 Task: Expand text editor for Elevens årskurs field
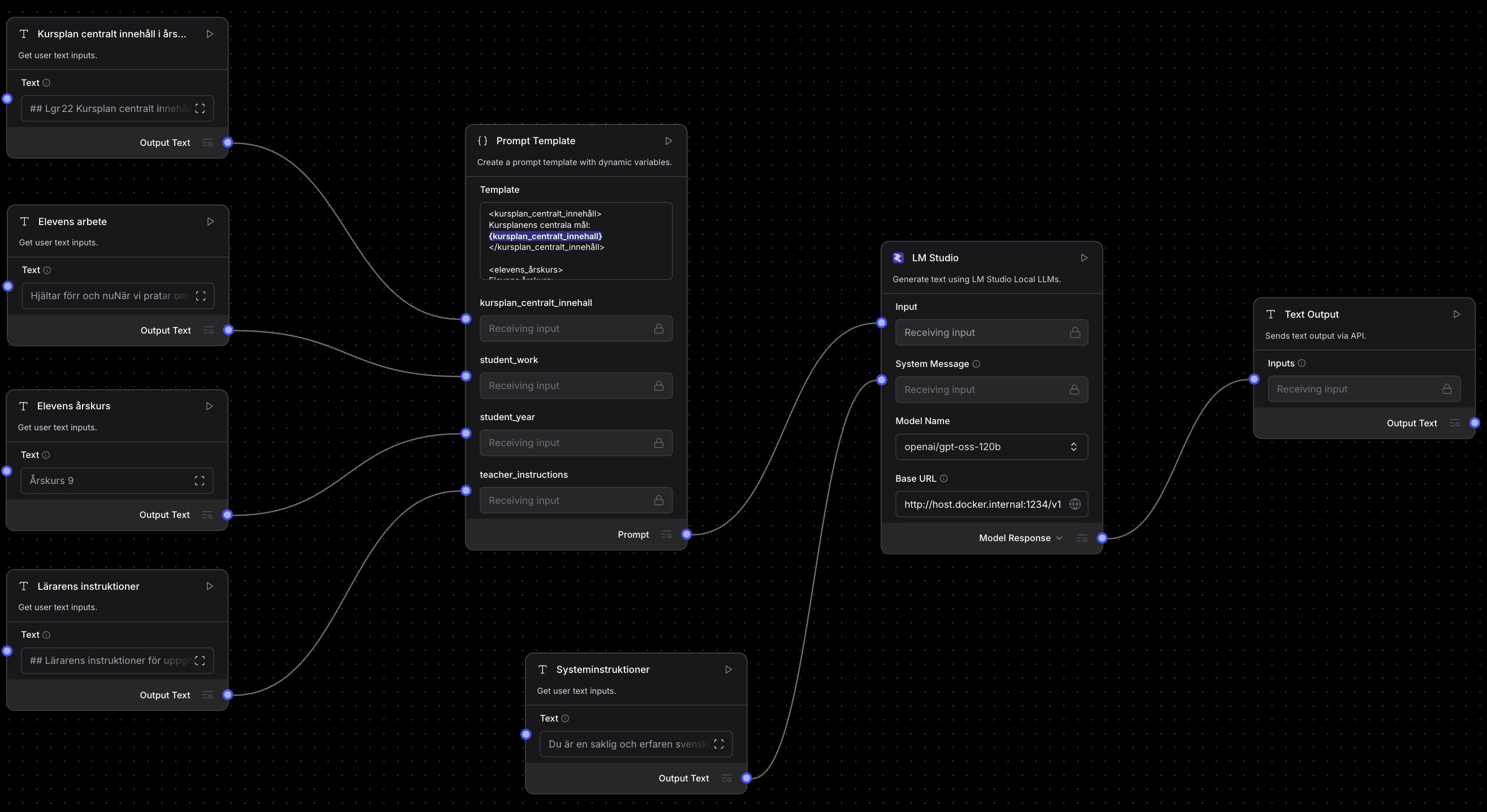tap(199, 481)
